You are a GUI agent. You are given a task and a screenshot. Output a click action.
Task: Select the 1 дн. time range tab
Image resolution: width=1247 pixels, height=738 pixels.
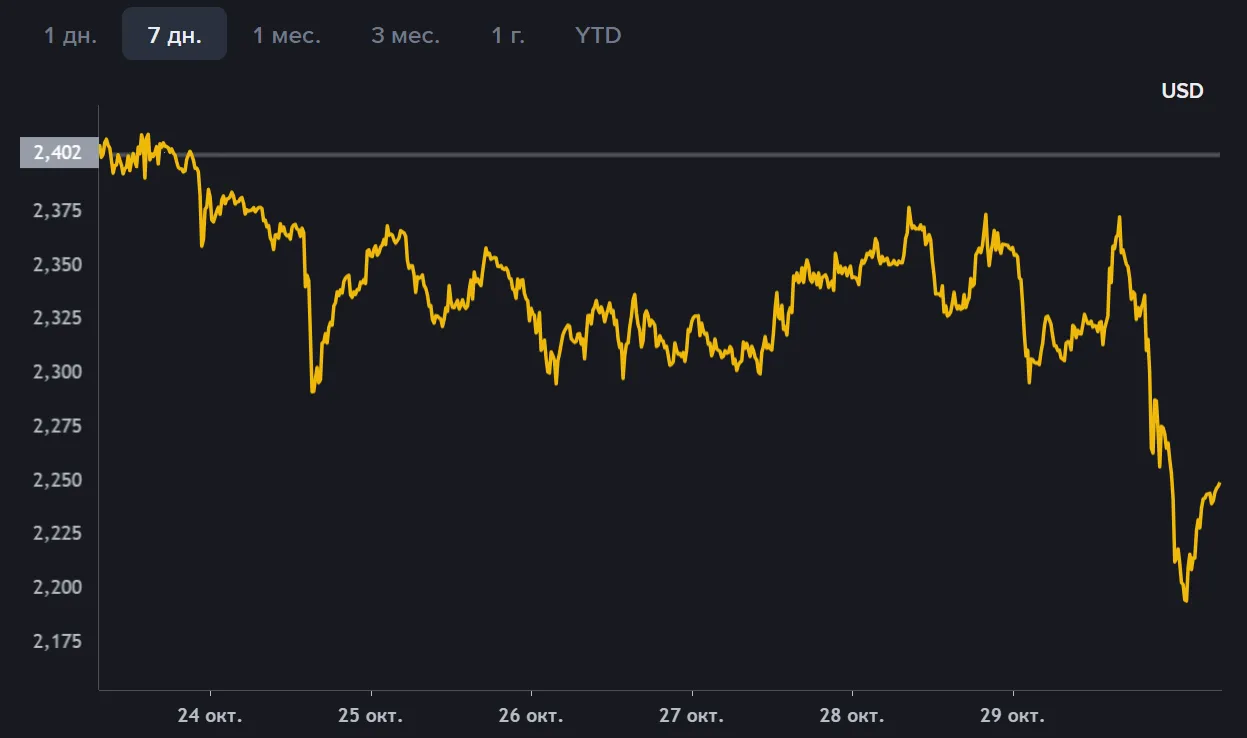(70, 35)
